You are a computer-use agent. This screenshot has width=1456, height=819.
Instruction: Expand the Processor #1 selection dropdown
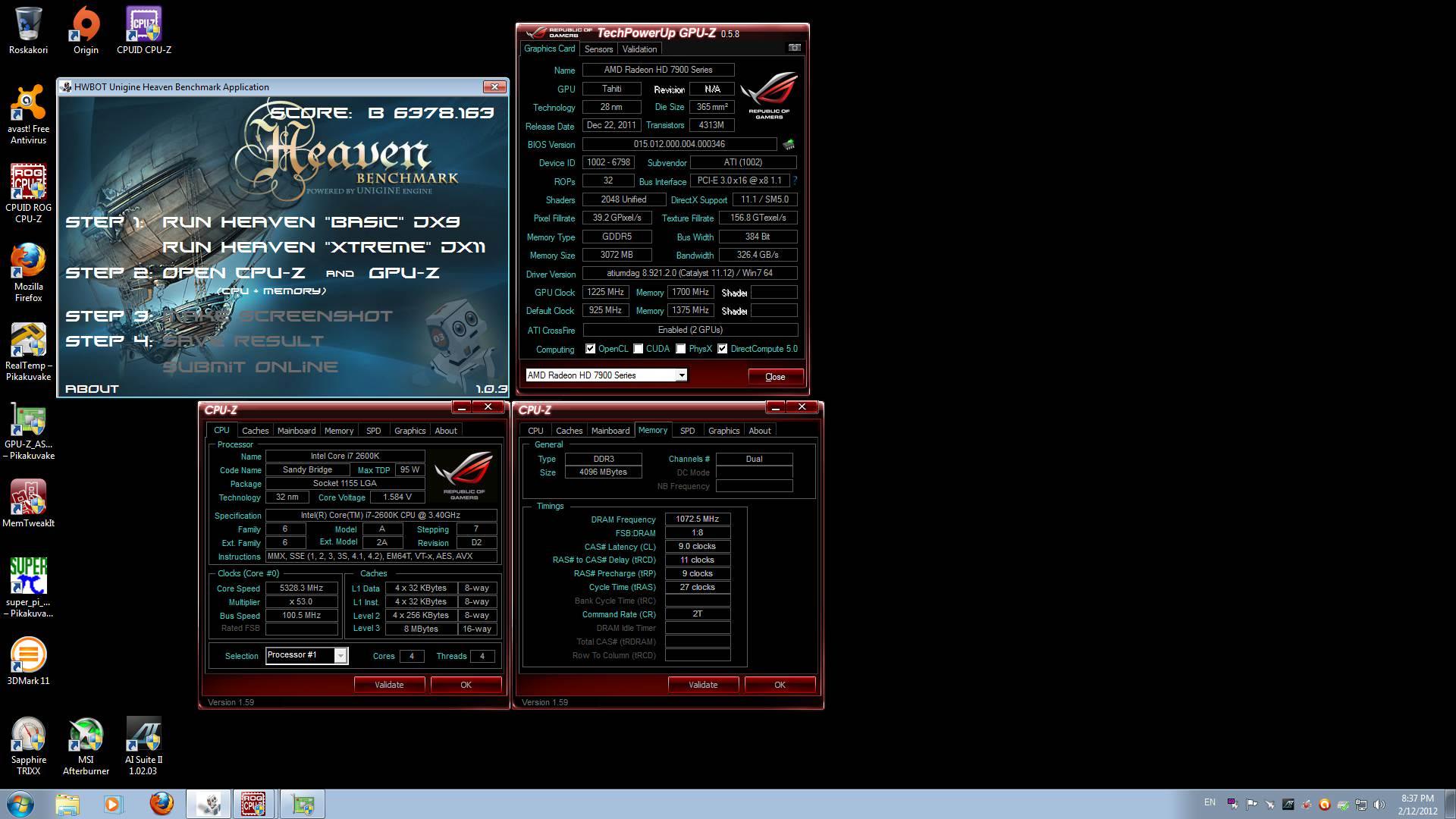coord(340,656)
